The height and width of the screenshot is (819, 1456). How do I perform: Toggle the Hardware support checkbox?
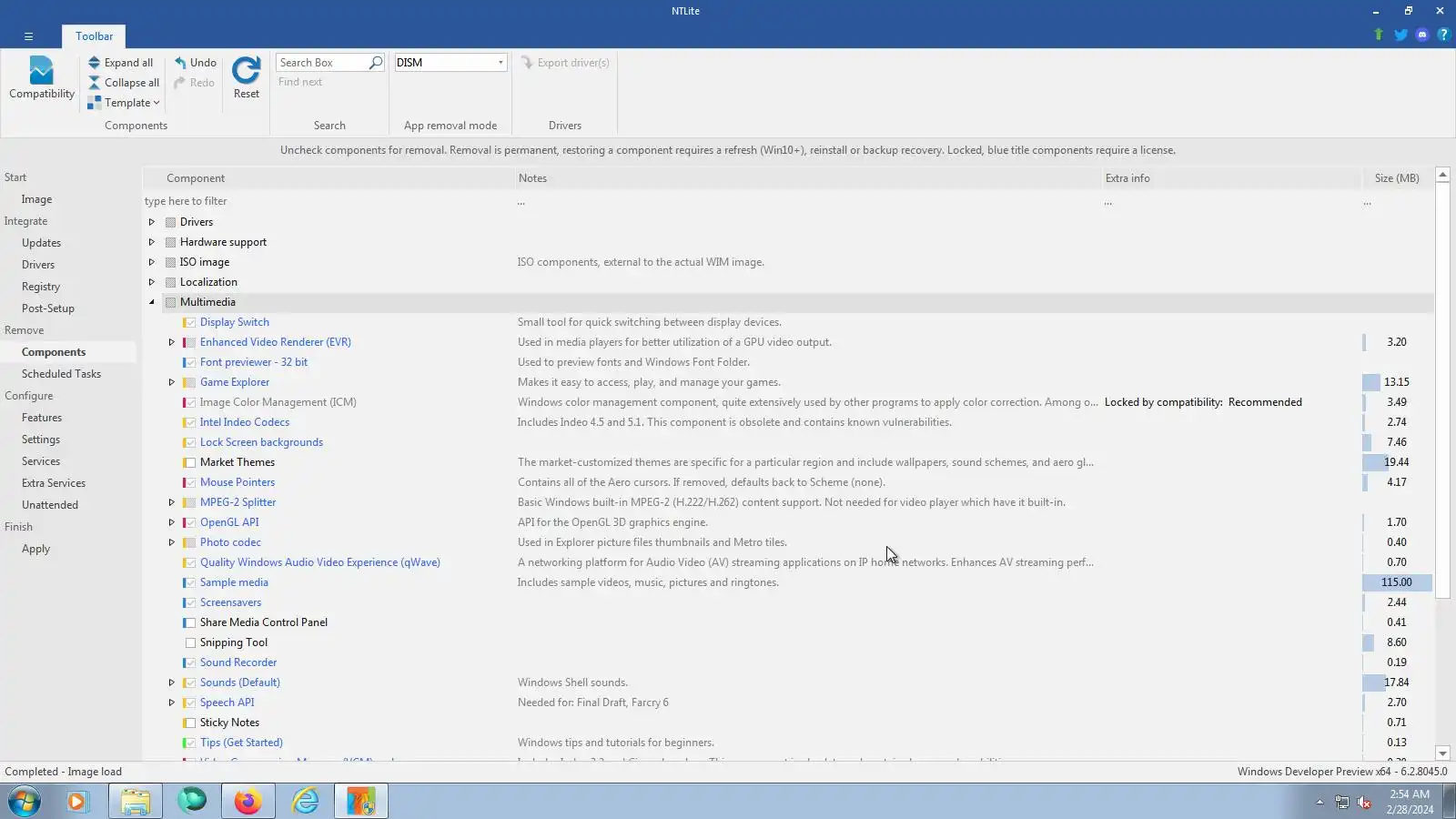click(170, 242)
